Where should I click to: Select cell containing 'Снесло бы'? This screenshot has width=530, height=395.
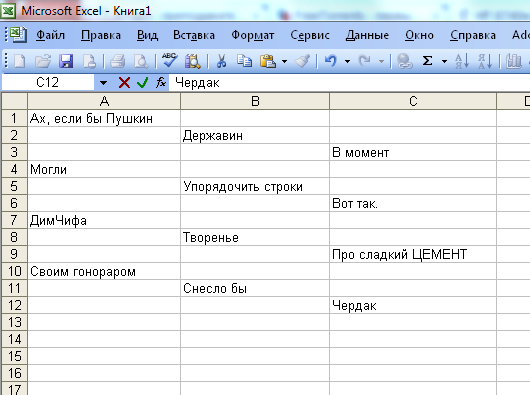255,288
